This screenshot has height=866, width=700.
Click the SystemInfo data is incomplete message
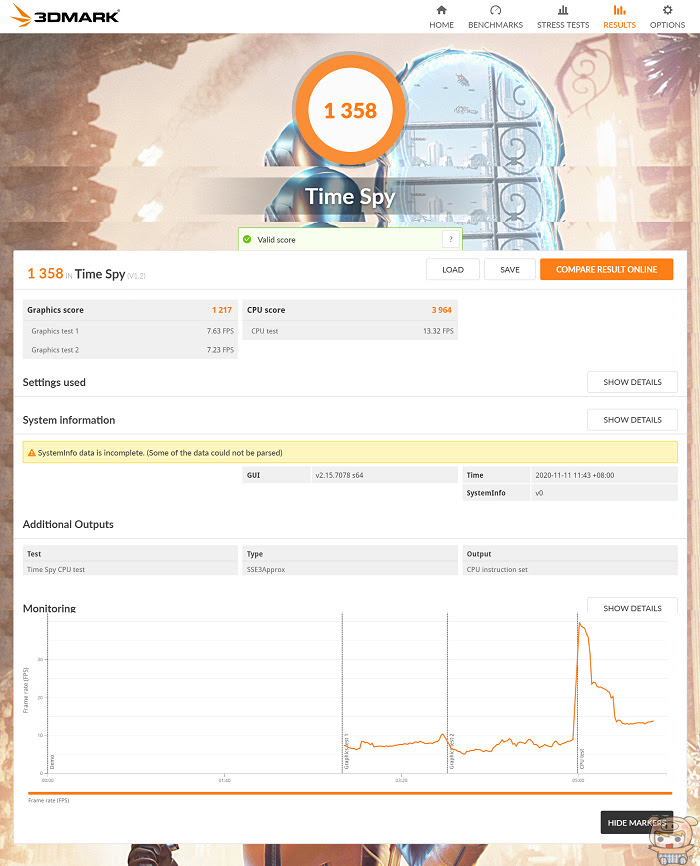click(160, 453)
